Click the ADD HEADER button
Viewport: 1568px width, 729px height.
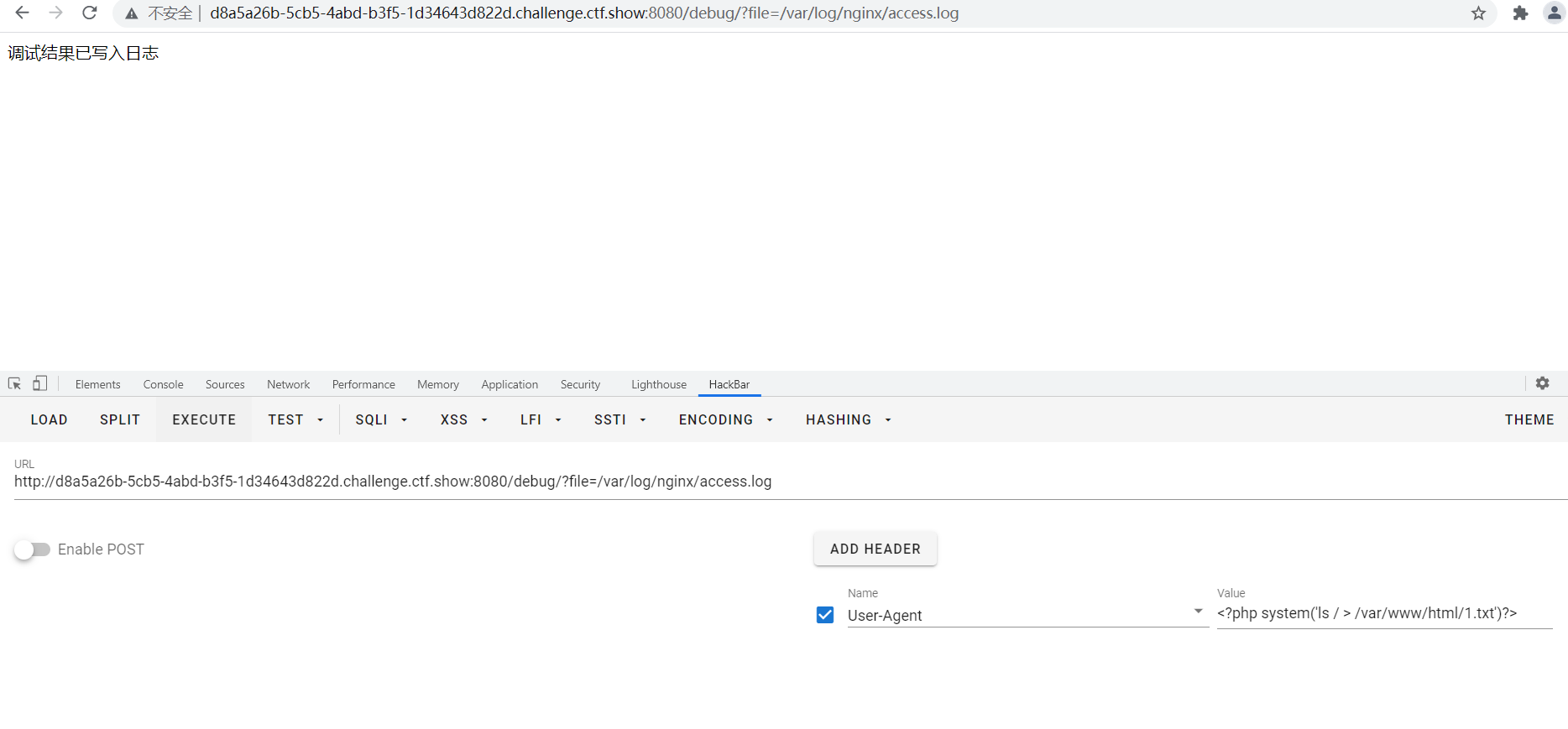pyautogui.click(x=875, y=549)
